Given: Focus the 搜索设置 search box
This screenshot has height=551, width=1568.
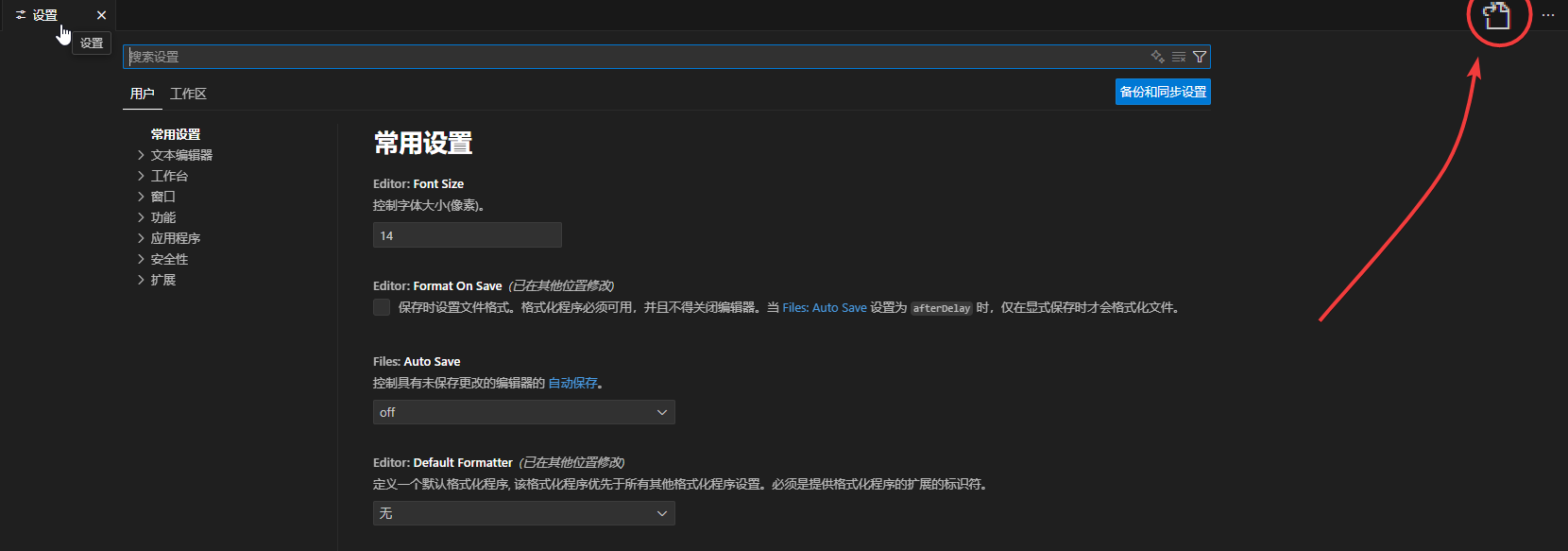Looking at the screenshot, I should point(633,57).
